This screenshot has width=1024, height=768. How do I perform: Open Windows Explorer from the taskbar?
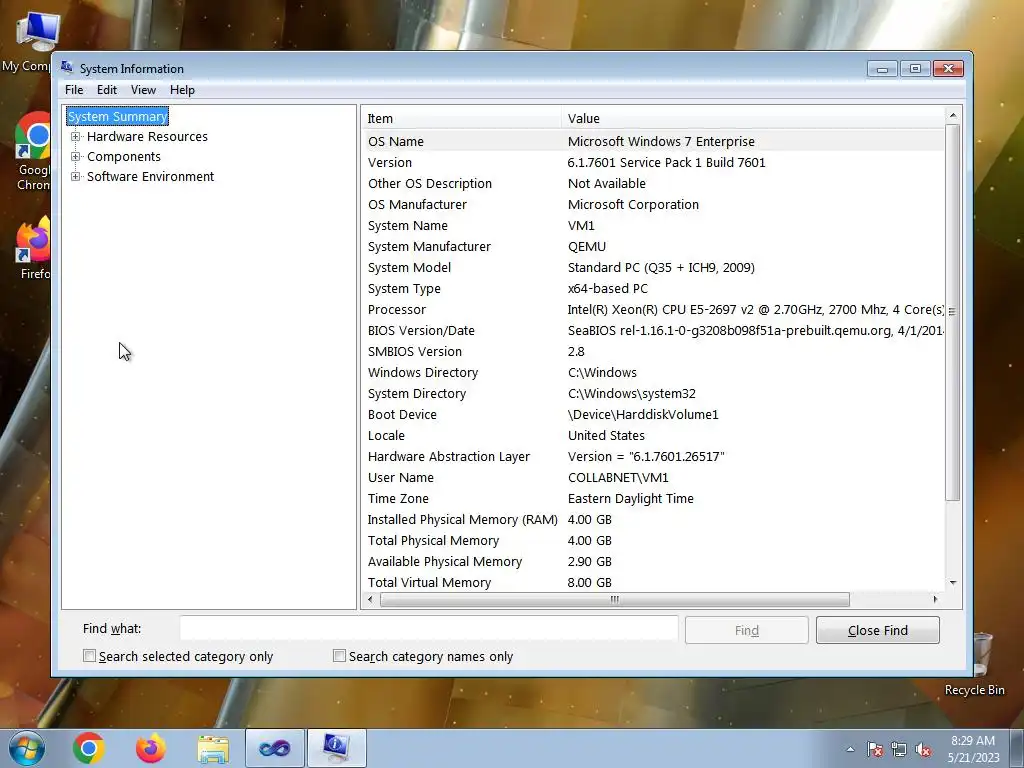[x=213, y=749]
